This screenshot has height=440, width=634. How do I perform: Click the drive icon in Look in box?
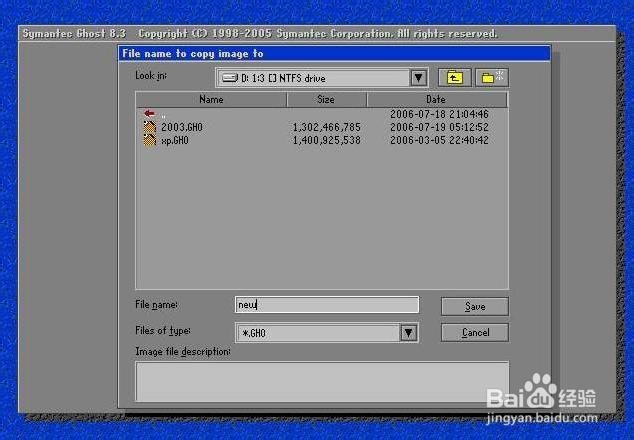(230, 78)
